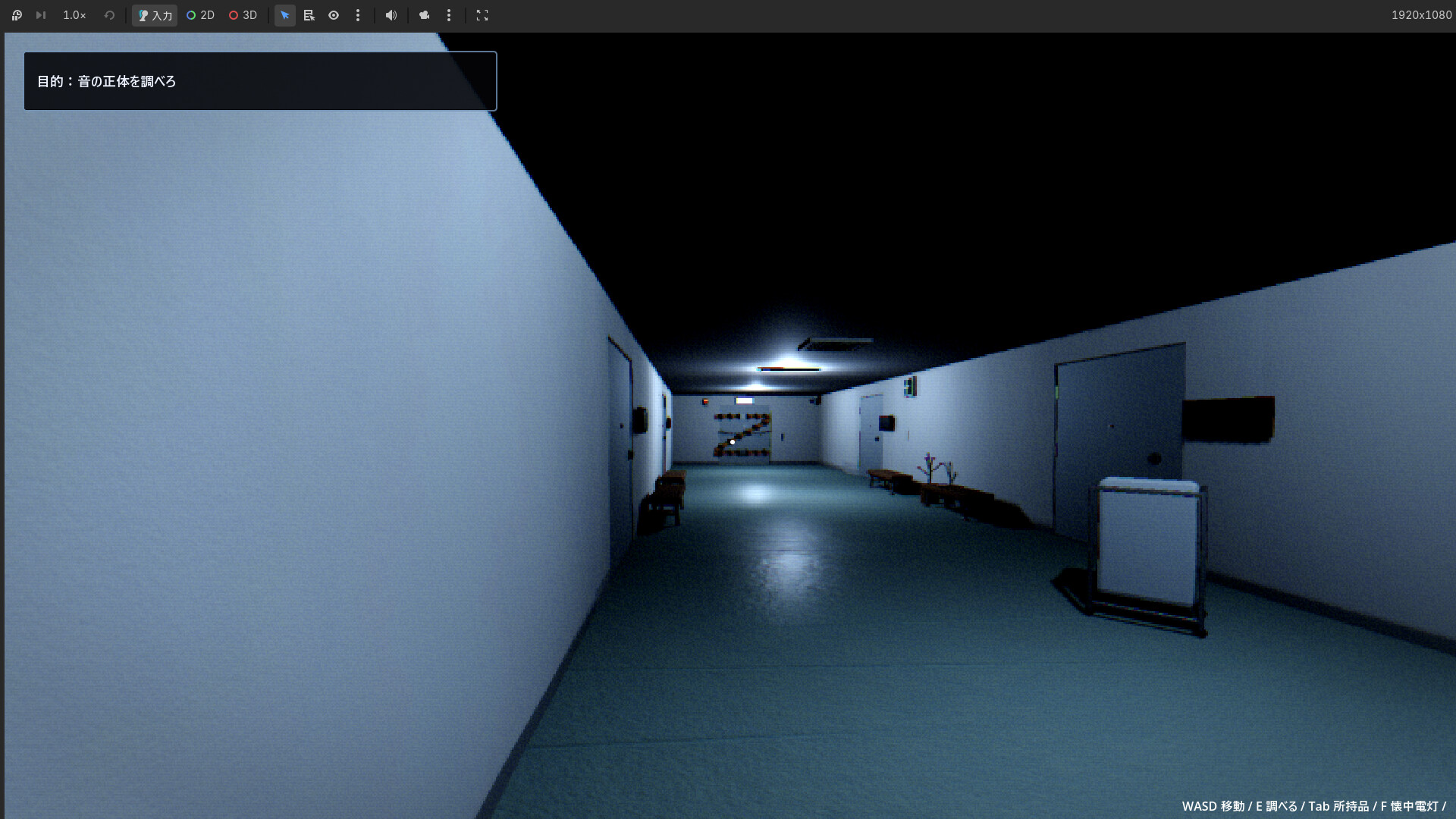Toggle fullscreen with the expand corners icon
Screen dimensions: 1456x819
coord(482,15)
